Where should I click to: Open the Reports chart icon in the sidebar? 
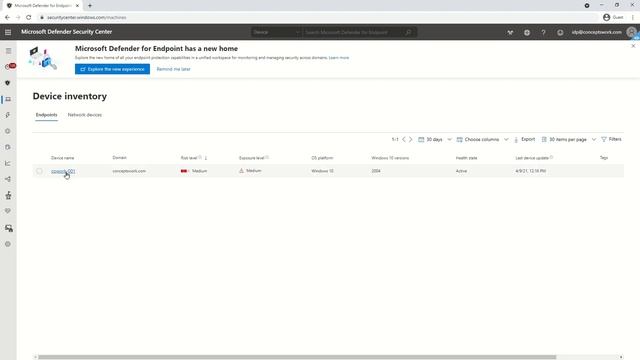tap(8, 163)
